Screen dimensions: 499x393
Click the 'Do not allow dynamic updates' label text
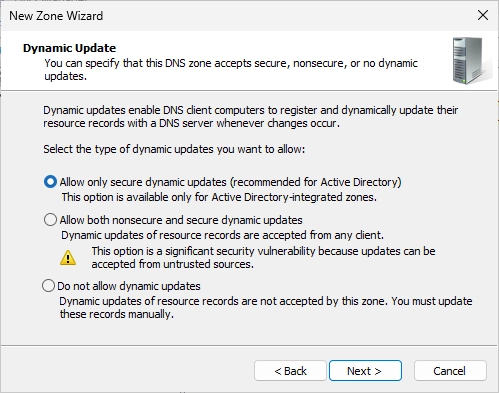pos(129,286)
